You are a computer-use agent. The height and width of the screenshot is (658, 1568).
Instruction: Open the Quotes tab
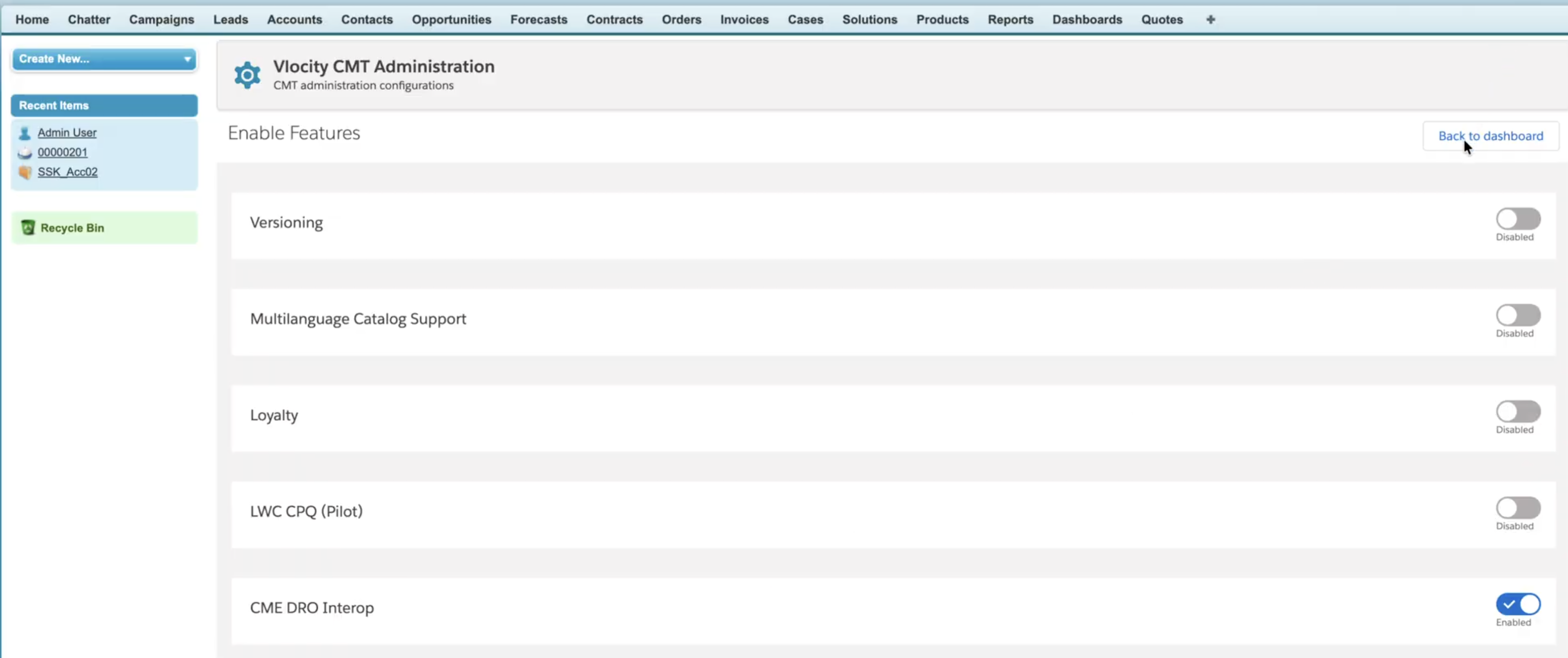click(x=1162, y=20)
